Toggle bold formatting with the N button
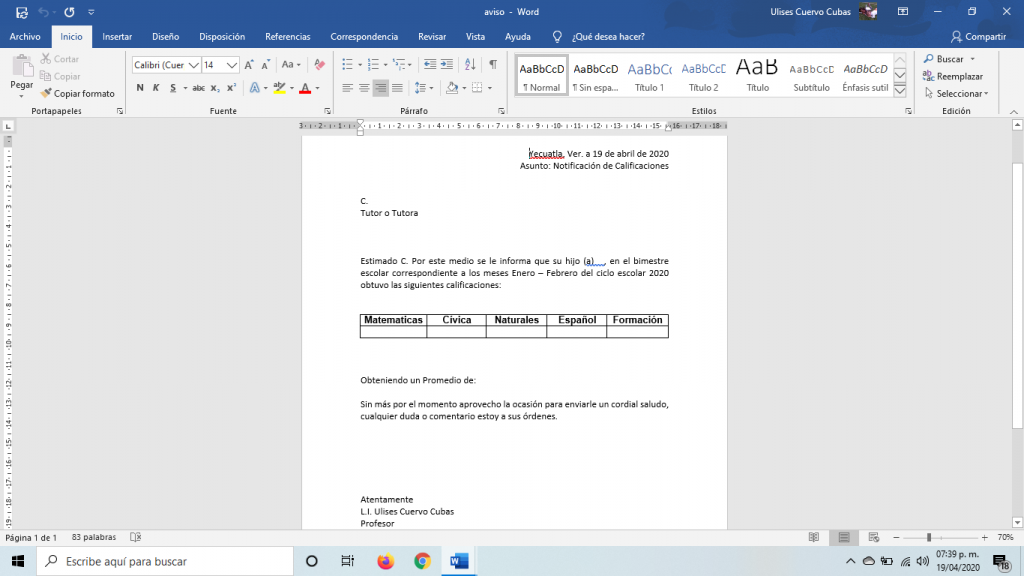This screenshot has height=576, width=1024. pyautogui.click(x=140, y=88)
